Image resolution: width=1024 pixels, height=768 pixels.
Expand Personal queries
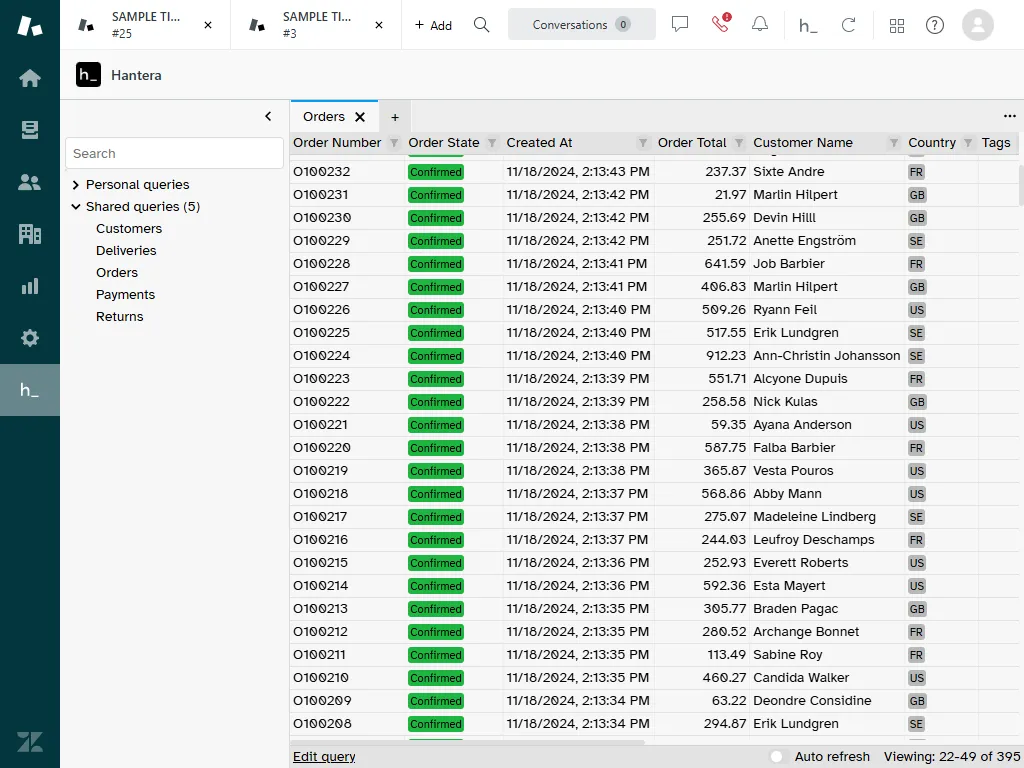tap(75, 184)
